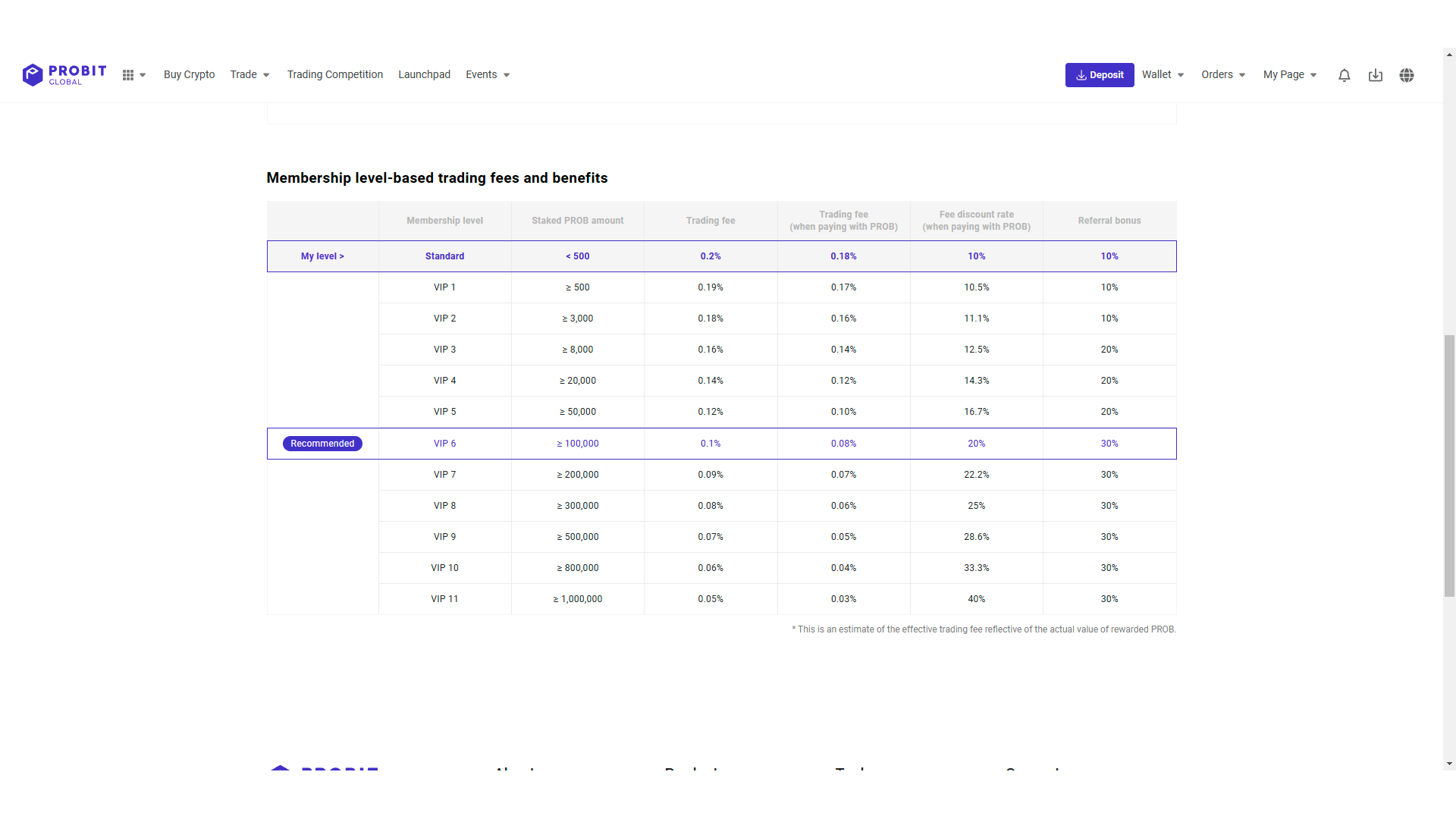1456x819 pixels.
Task: Click the Deposit button
Action: 1100,75
